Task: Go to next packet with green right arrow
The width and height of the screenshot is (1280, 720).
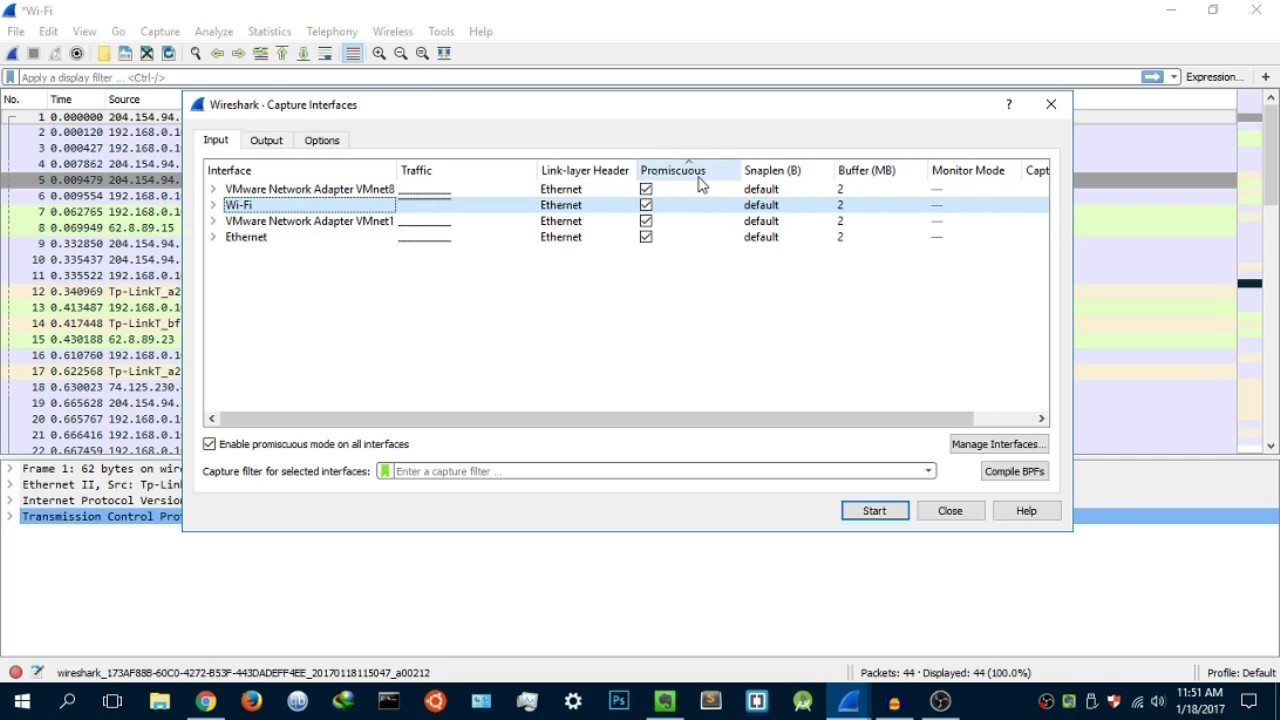Action: coord(239,54)
